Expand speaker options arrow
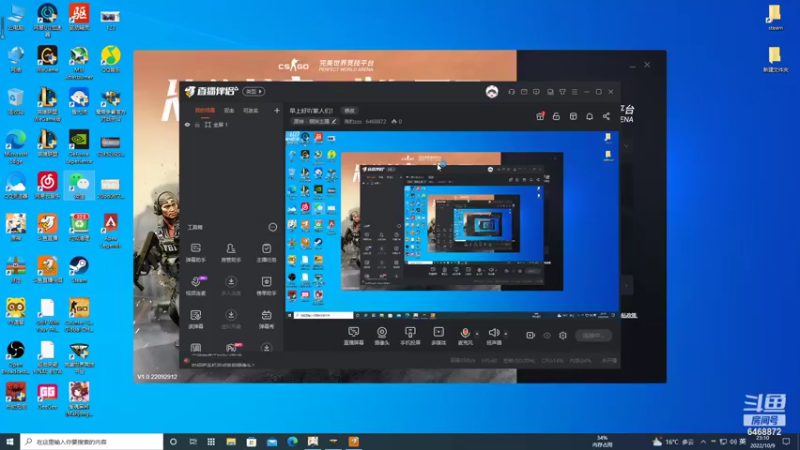800x450 pixels. [x=506, y=334]
